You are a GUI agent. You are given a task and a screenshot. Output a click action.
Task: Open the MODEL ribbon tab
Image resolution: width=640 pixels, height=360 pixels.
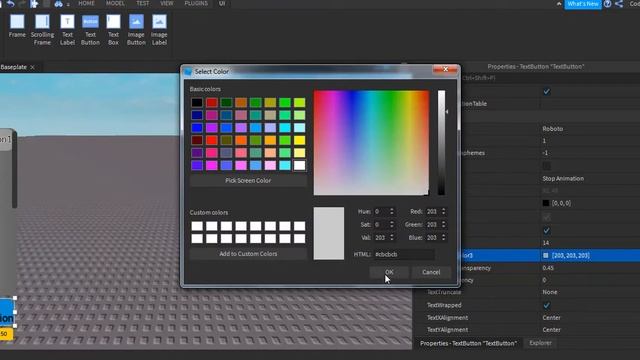pyautogui.click(x=115, y=3)
